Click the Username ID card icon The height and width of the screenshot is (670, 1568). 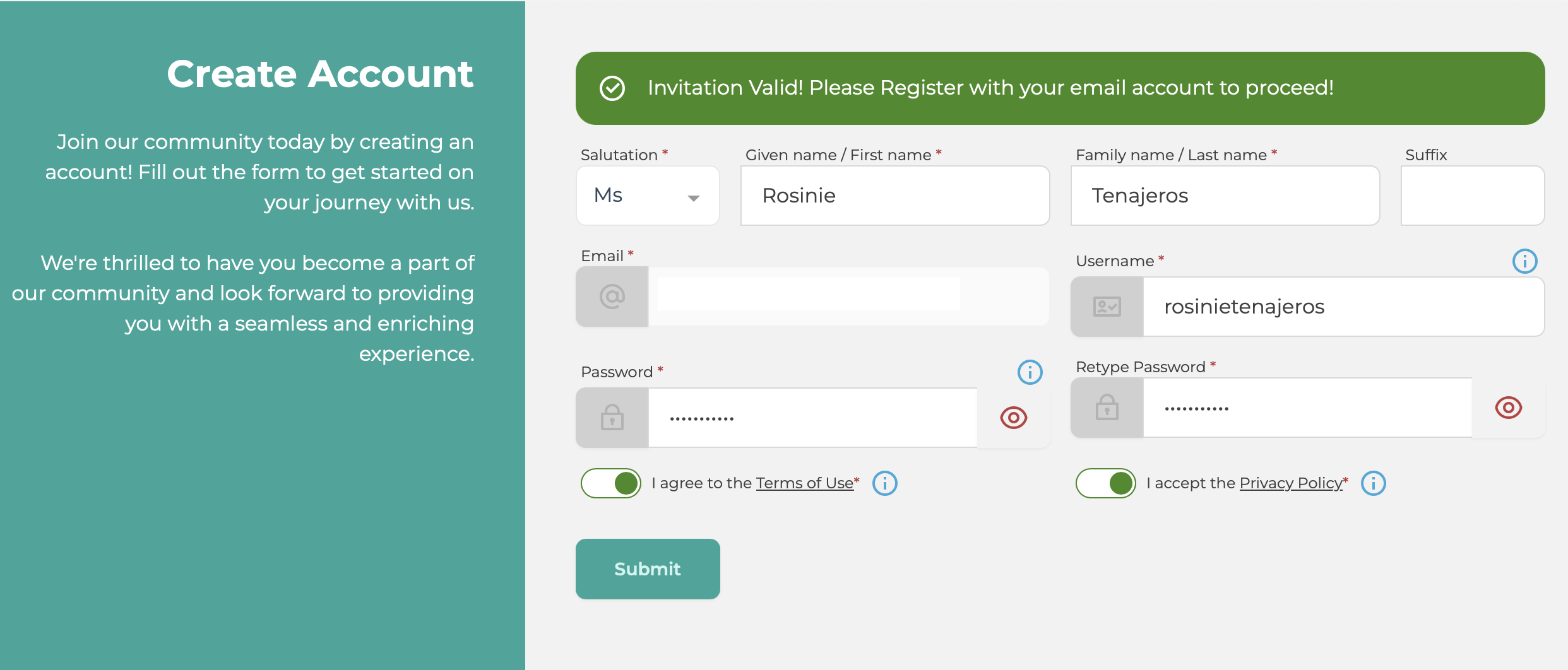pyautogui.click(x=1107, y=307)
